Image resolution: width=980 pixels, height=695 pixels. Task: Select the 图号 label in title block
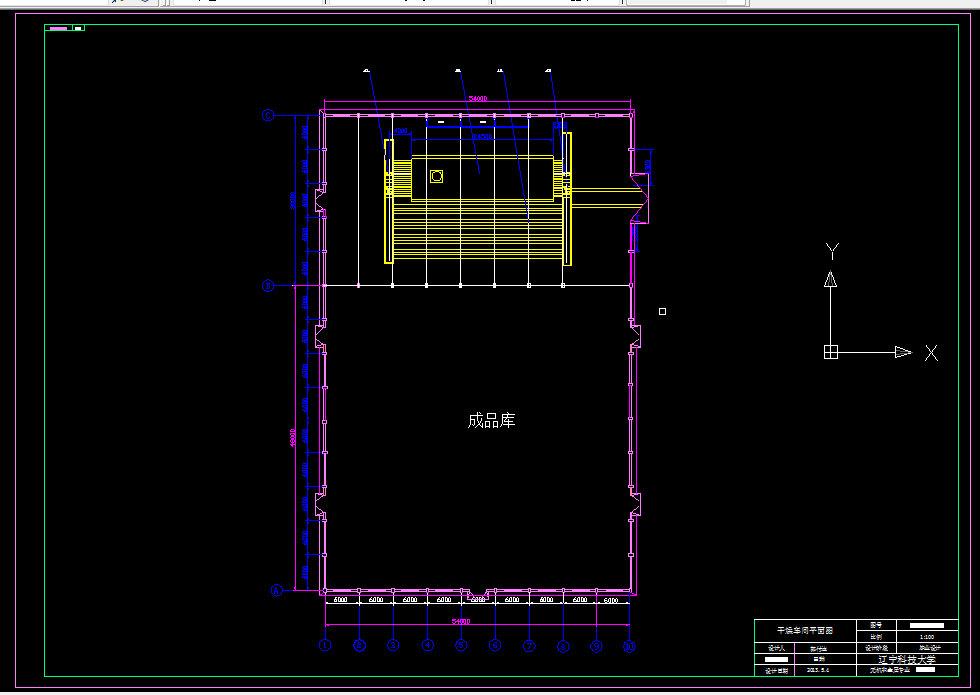point(876,625)
